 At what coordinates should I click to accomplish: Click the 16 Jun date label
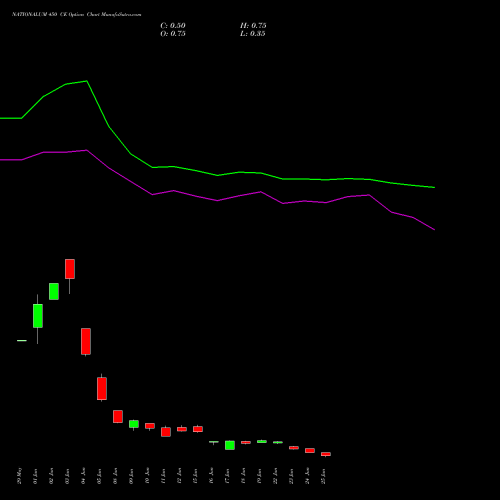pyautogui.click(x=211, y=476)
